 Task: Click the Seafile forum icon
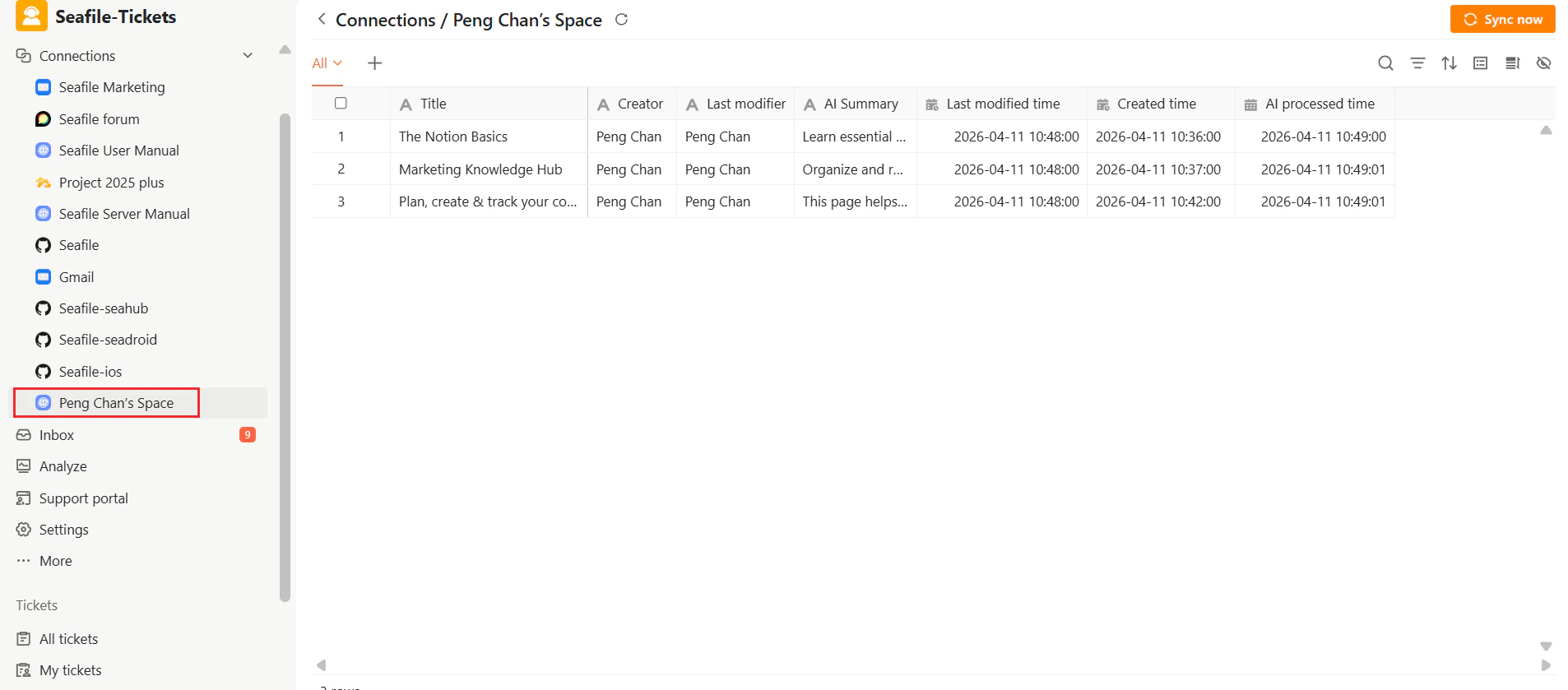click(x=44, y=119)
